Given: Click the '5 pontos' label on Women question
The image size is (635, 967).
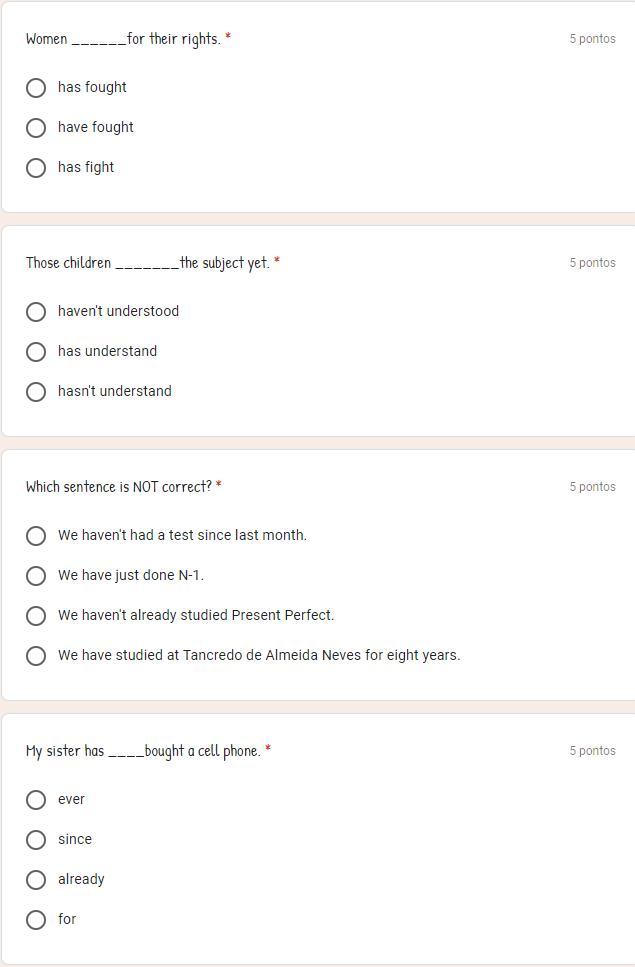Looking at the screenshot, I should (x=592, y=39).
